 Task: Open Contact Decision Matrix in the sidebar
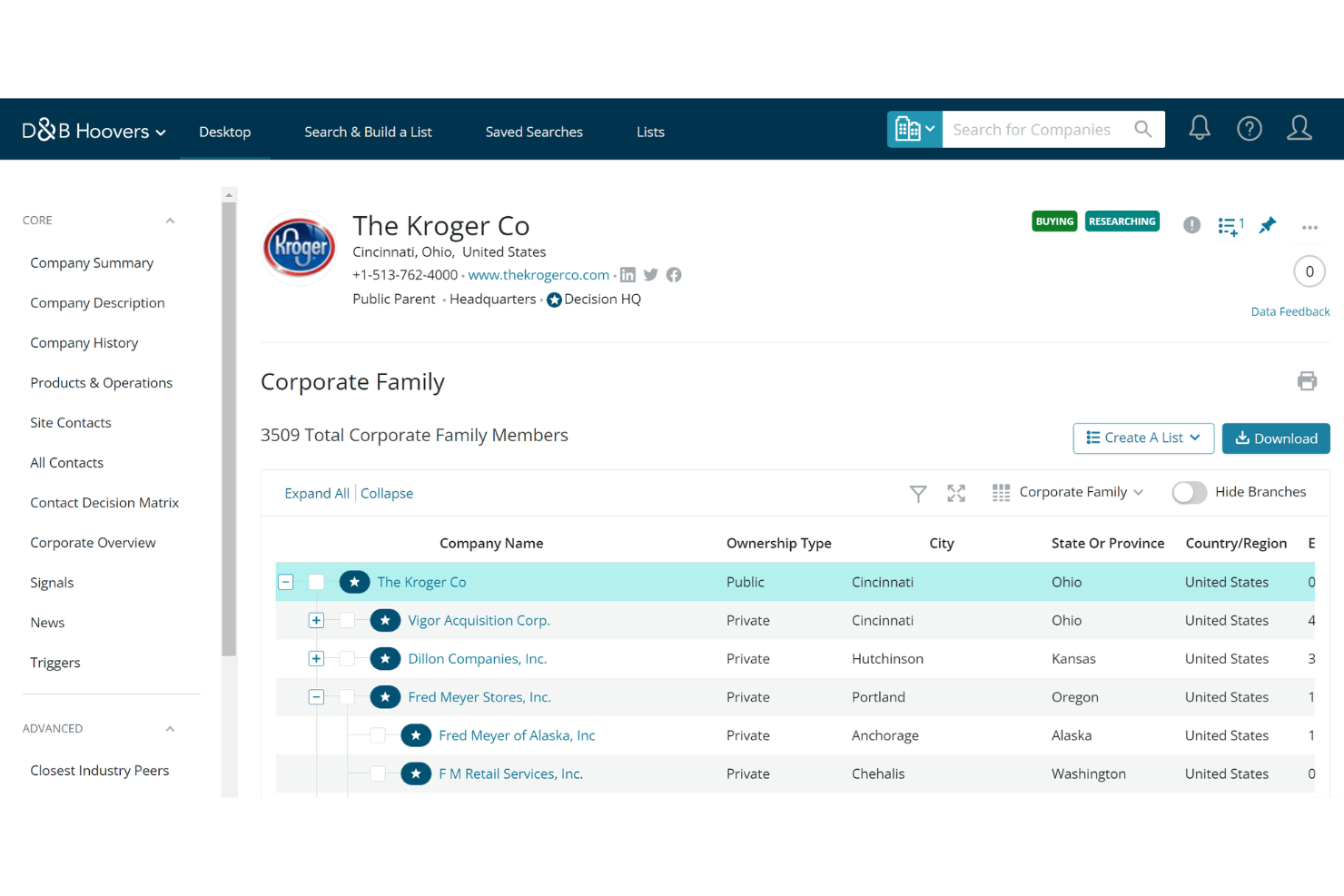[104, 502]
